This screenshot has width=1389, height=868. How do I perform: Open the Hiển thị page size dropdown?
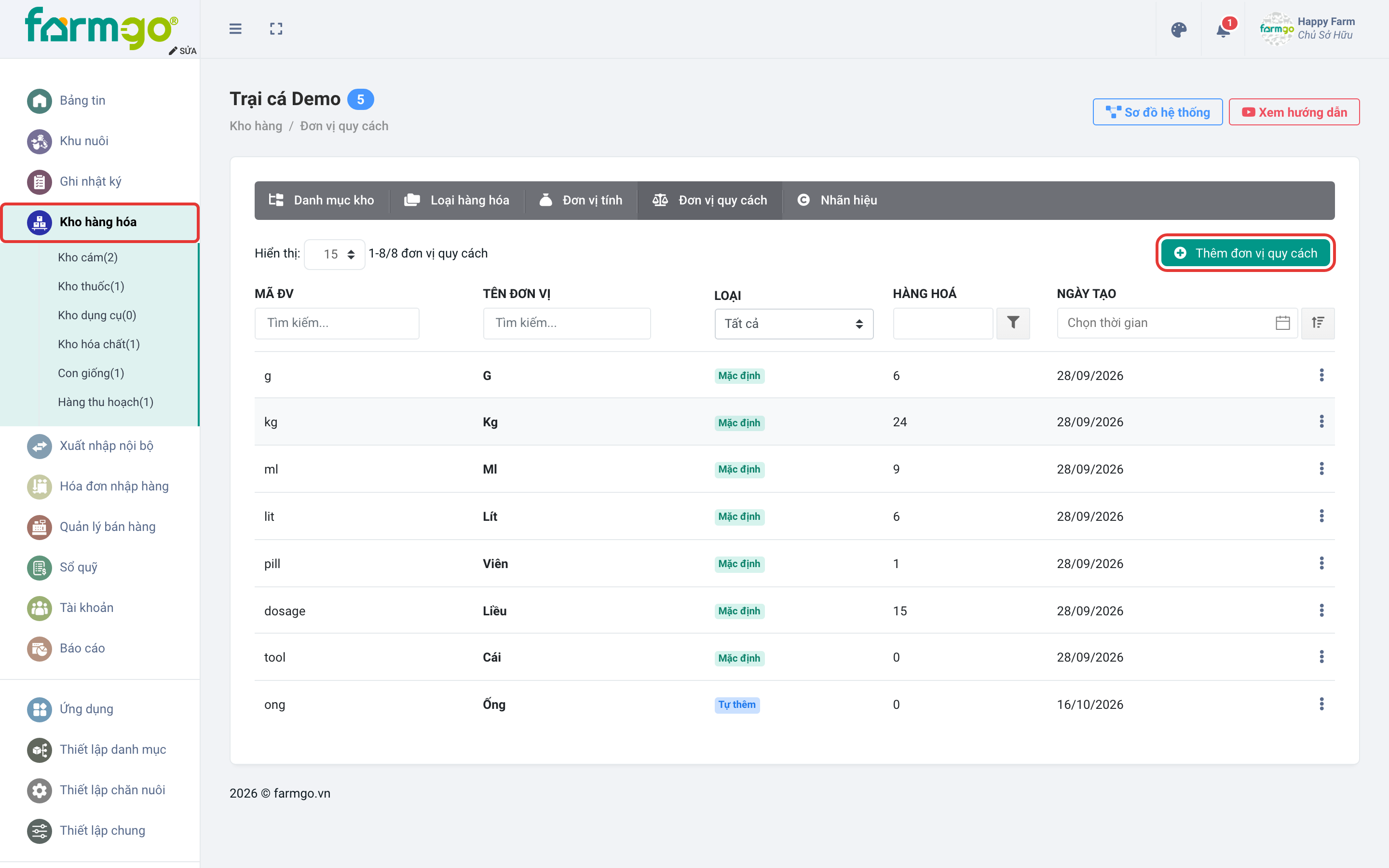pyautogui.click(x=335, y=254)
